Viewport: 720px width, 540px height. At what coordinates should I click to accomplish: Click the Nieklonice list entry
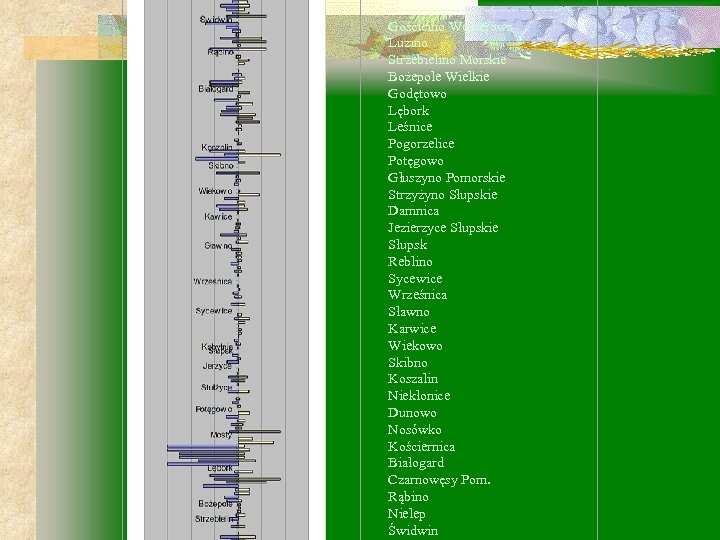click(x=419, y=396)
